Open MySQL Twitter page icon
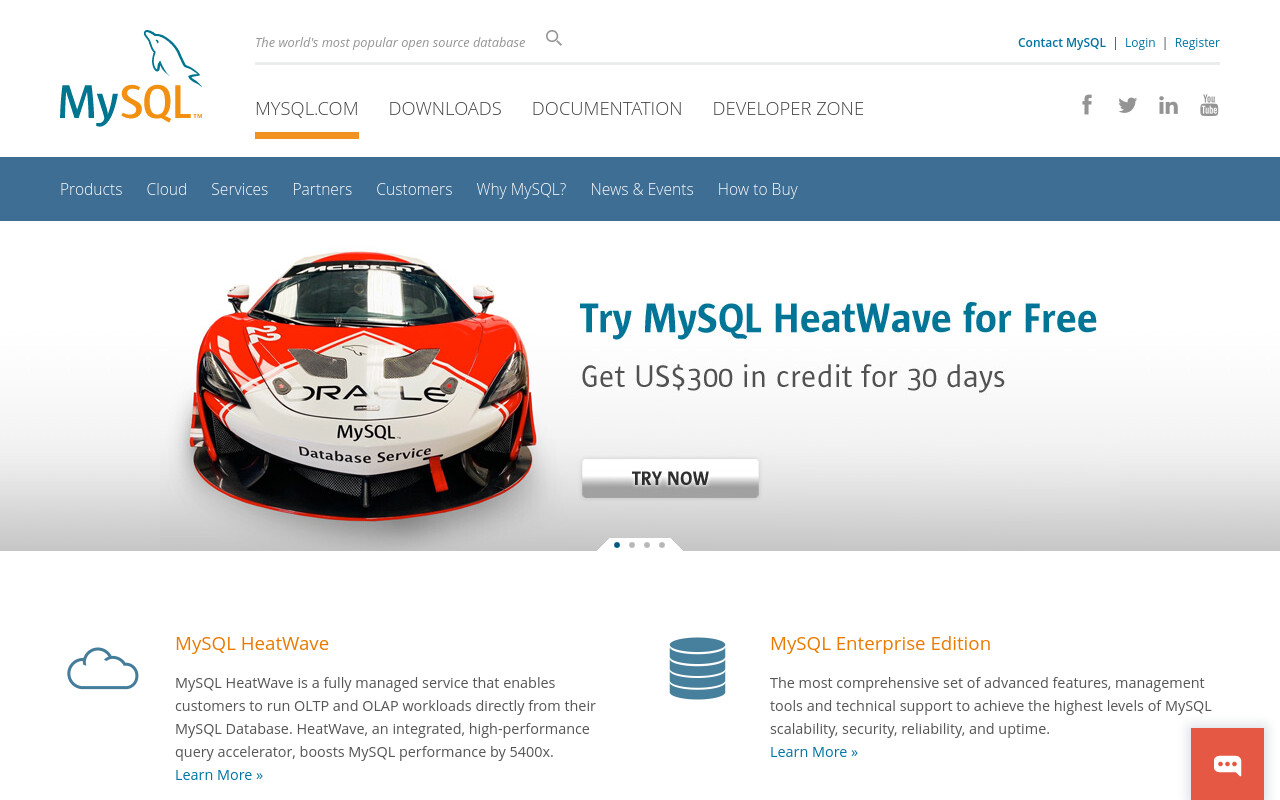1280x800 pixels. coord(1128,105)
